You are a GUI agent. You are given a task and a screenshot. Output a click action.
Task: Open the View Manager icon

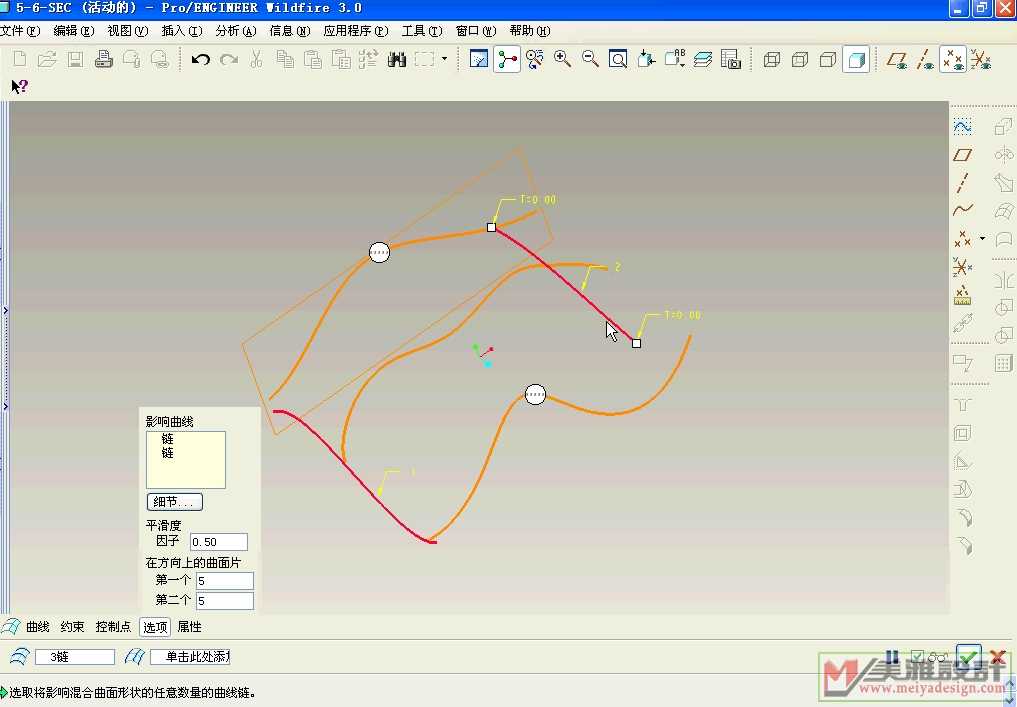pos(731,60)
